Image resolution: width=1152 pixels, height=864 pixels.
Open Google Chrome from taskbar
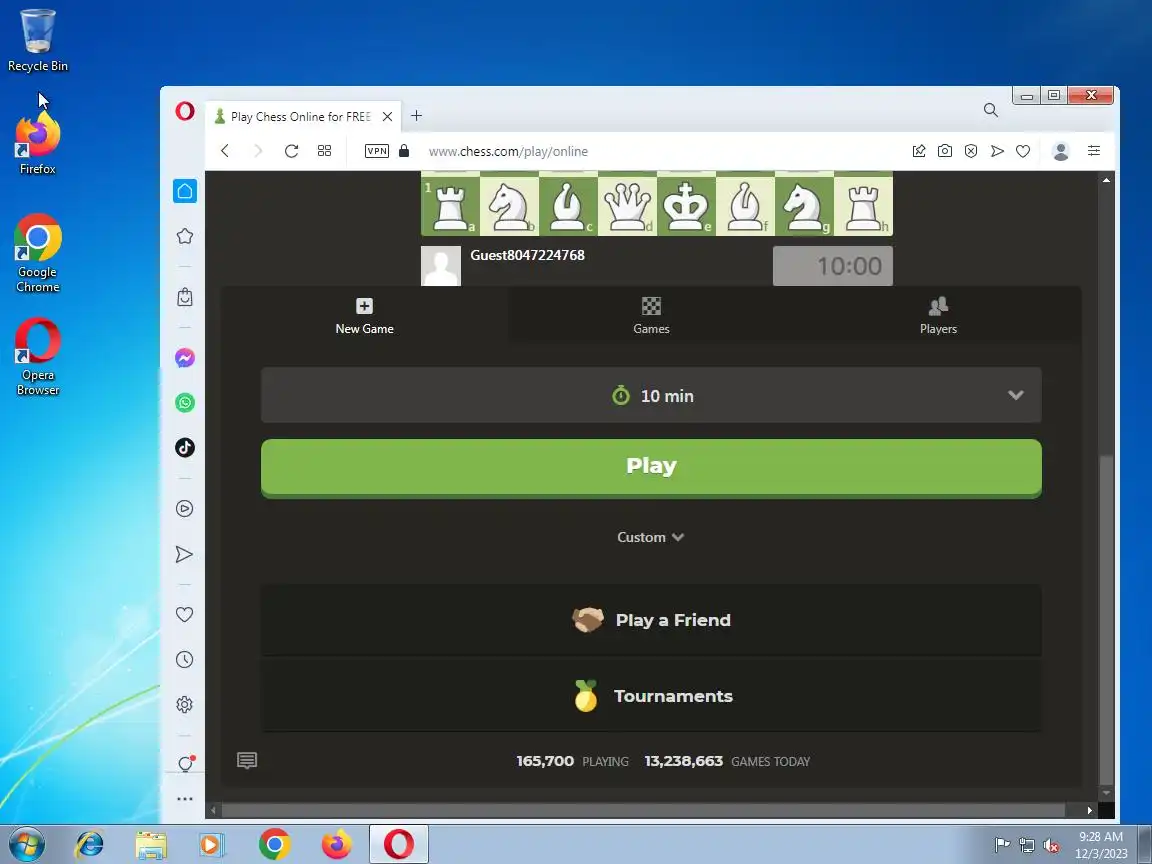275,844
